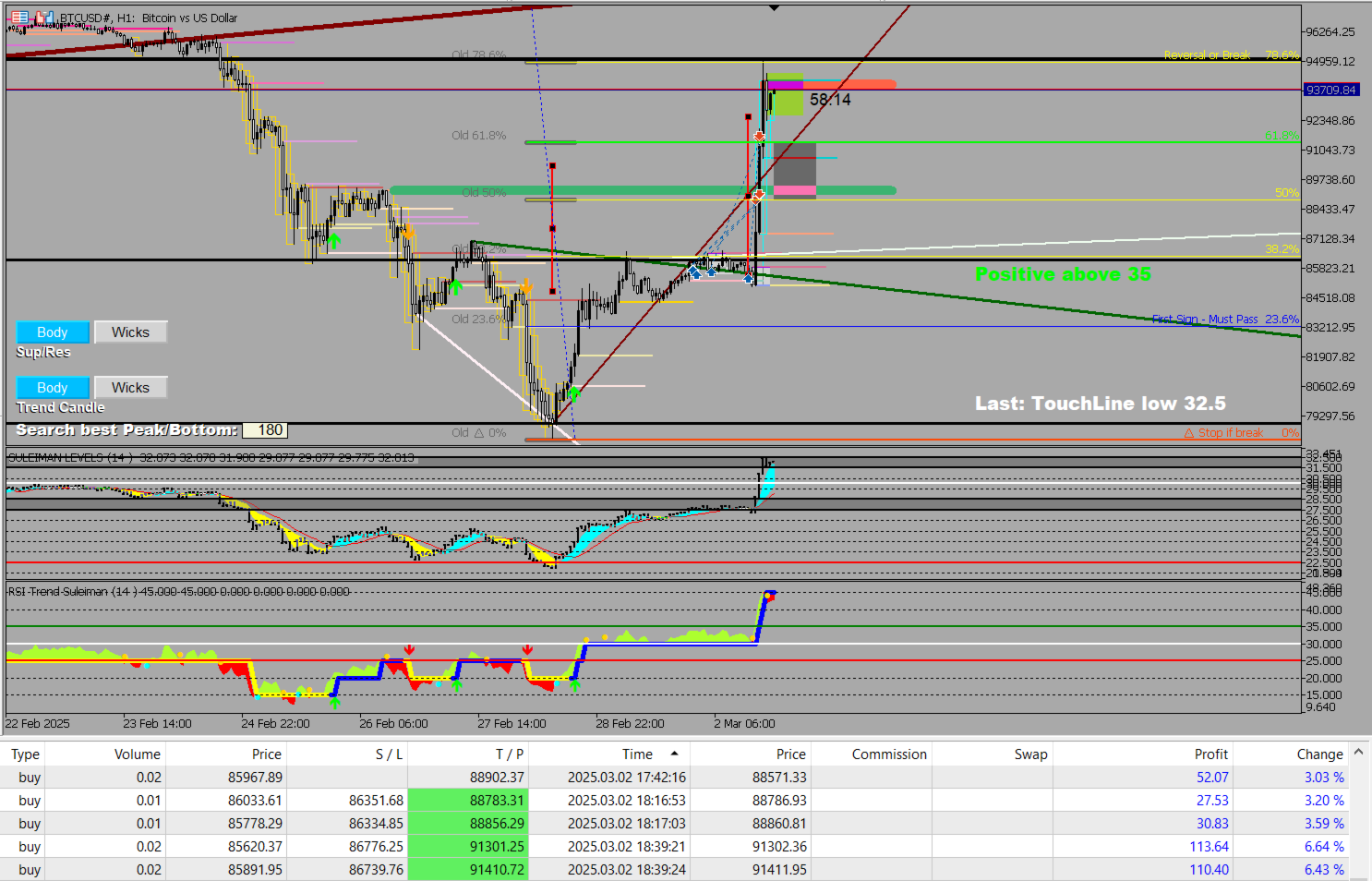Click the 113.64 profit value

click(1209, 847)
